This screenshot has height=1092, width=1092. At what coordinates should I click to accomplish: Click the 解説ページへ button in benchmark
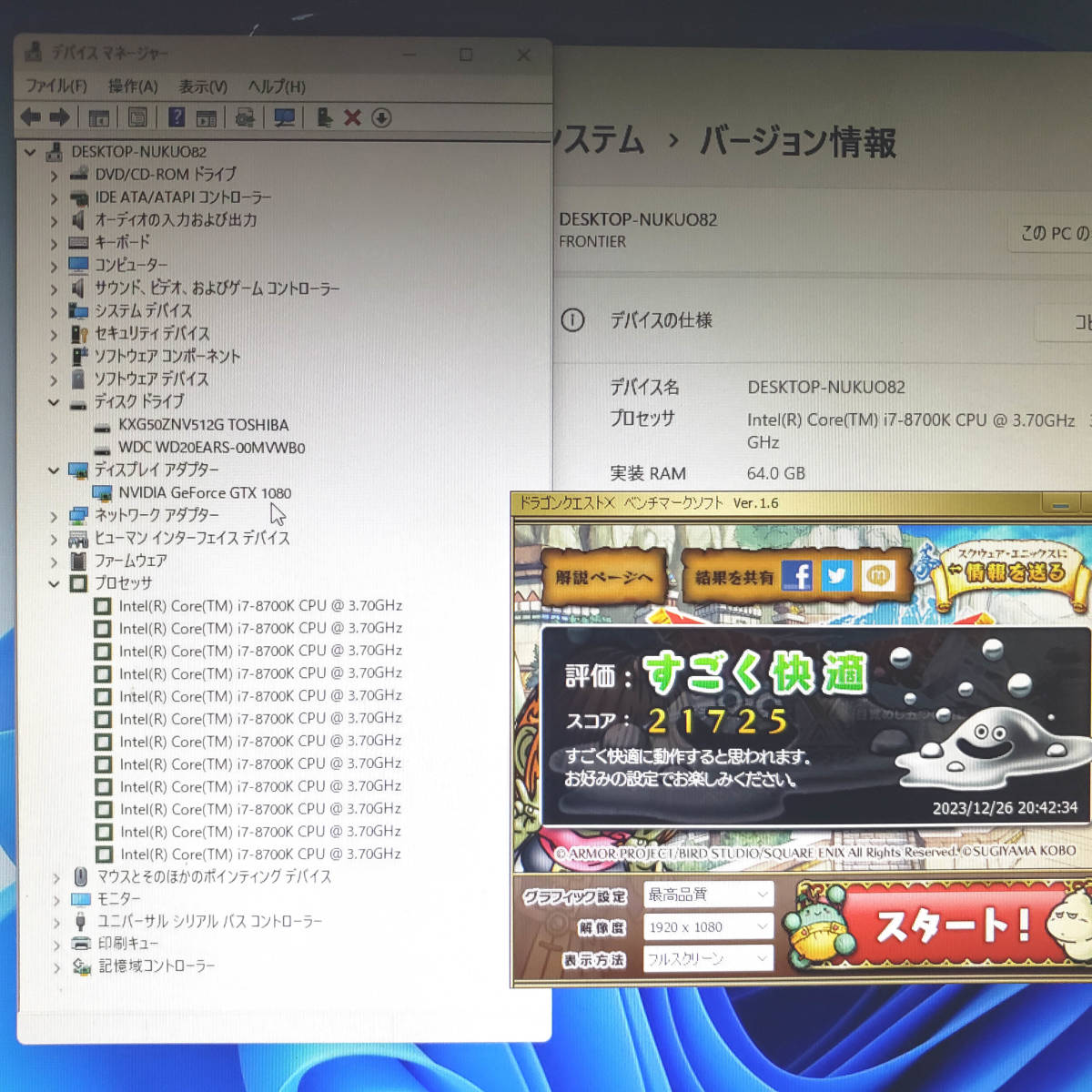tap(604, 577)
